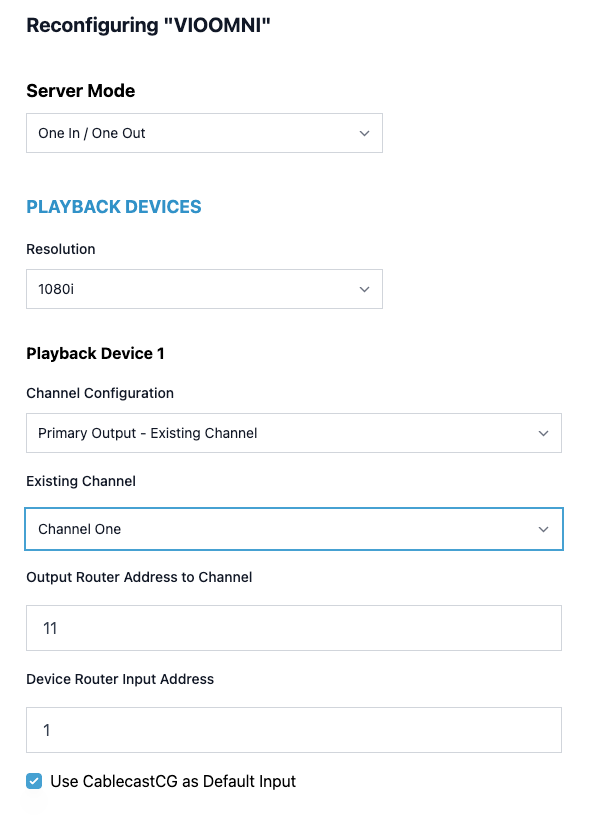Viewport: 595px width, 819px height.
Task: Click the Resolution dropdown chevron icon
Action: coord(364,288)
